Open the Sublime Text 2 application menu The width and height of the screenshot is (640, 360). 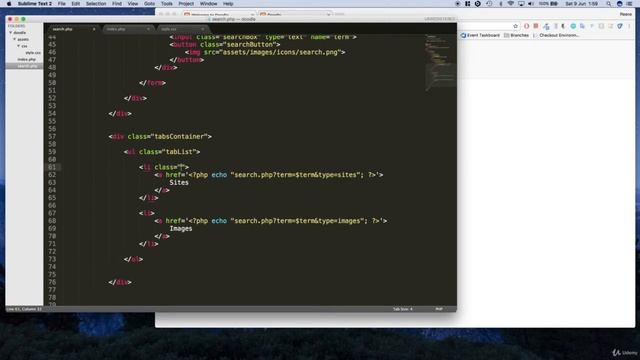(35, 4)
